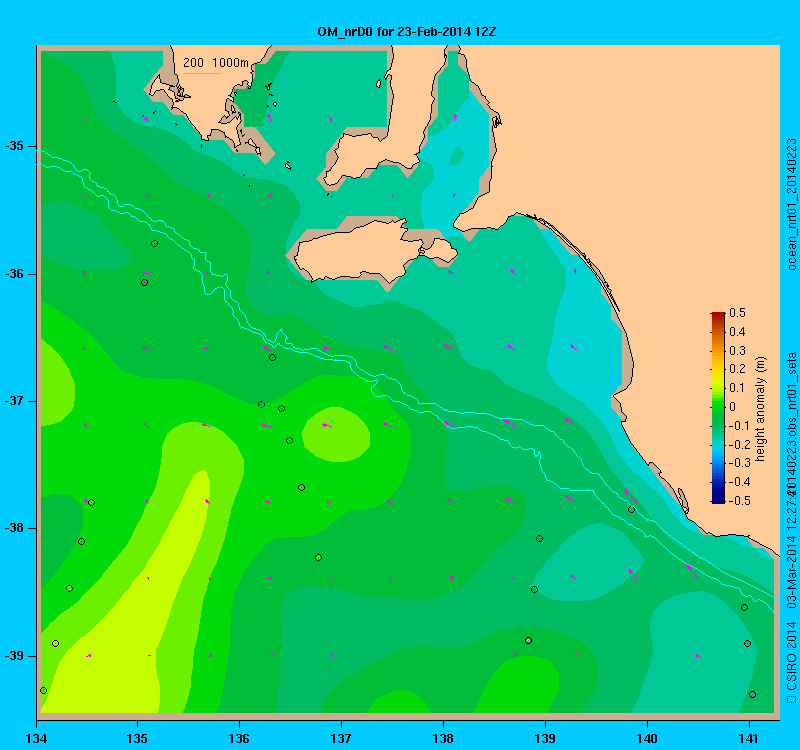This screenshot has height=750, width=800.
Task: Click the vertical "CSIRO 2014" credit text
Action: (x=791, y=655)
